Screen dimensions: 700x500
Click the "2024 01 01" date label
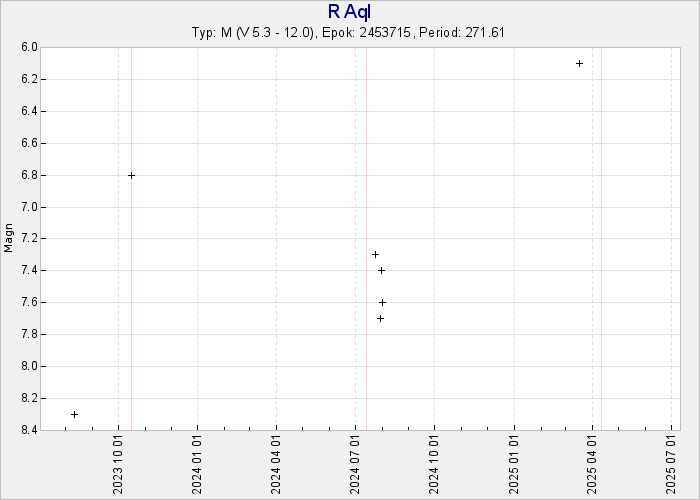click(x=198, y=463)
